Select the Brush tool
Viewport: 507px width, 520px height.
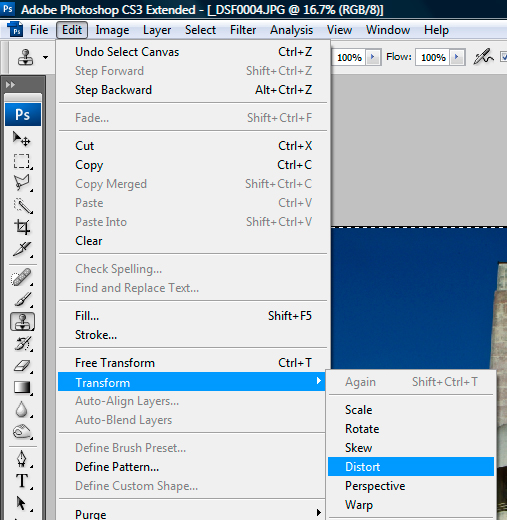(22, 299)
